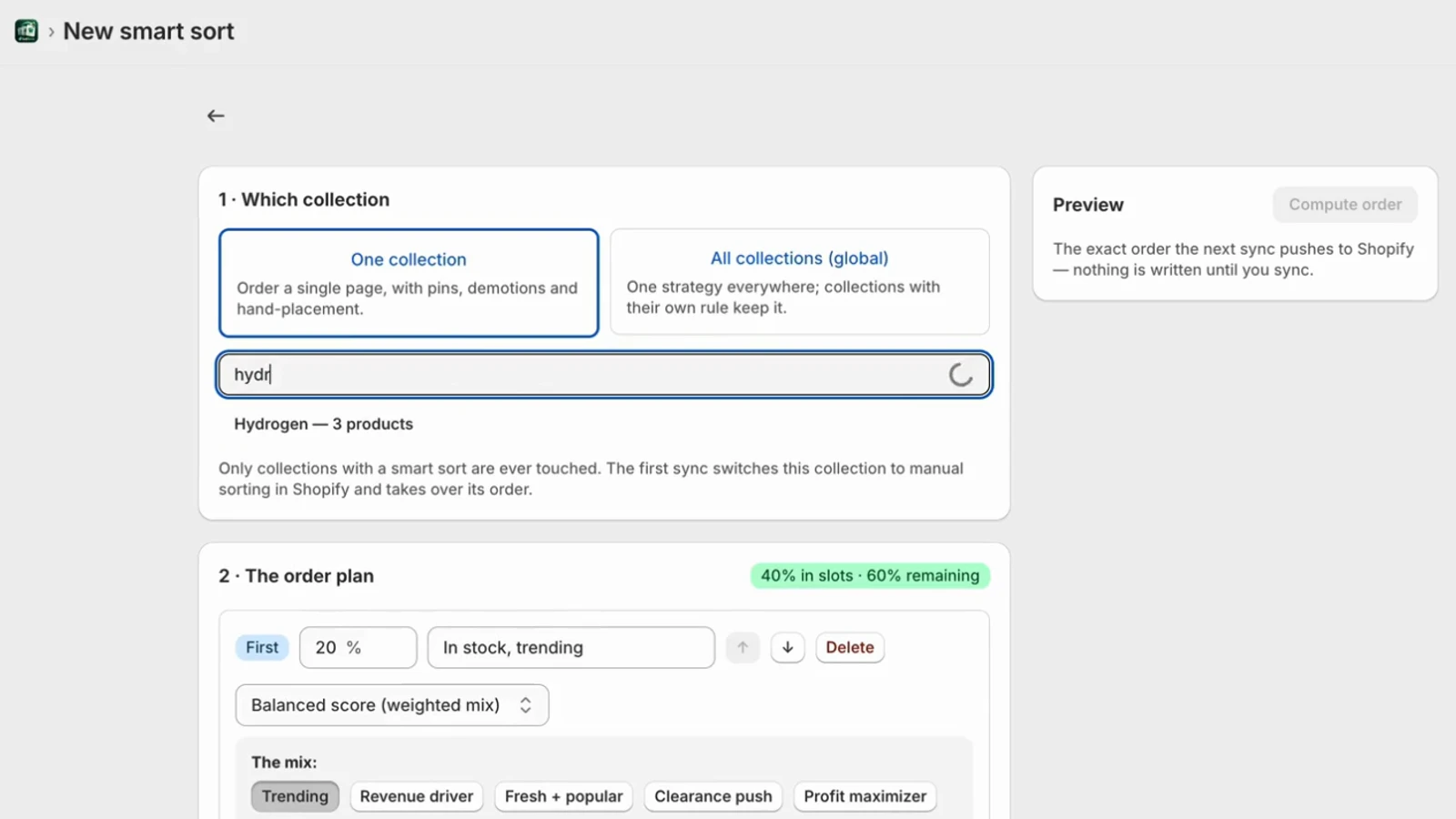Move the First slot down with the arrow
1456x819 pixels.
(x=788, y=647)
